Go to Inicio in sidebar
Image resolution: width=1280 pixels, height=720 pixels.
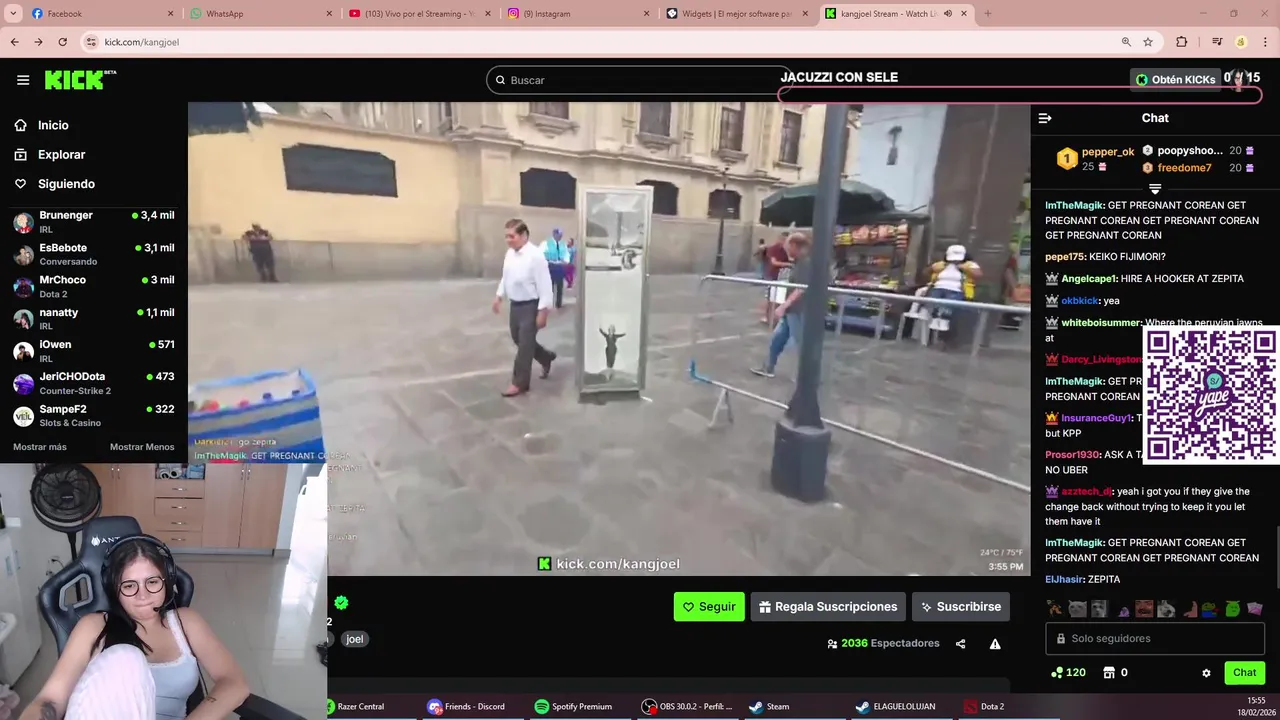click(53, 125)
